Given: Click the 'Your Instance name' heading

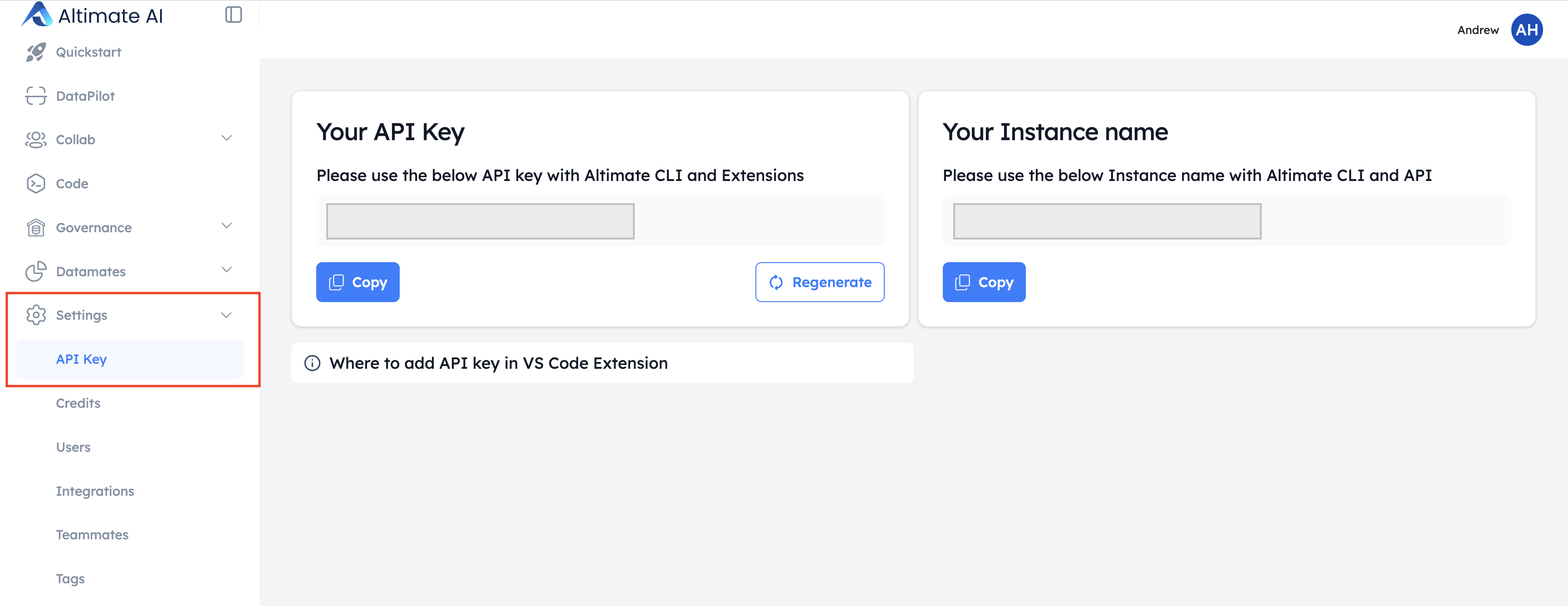Looking at the screenshot, I should click(x=1055, y=132).
